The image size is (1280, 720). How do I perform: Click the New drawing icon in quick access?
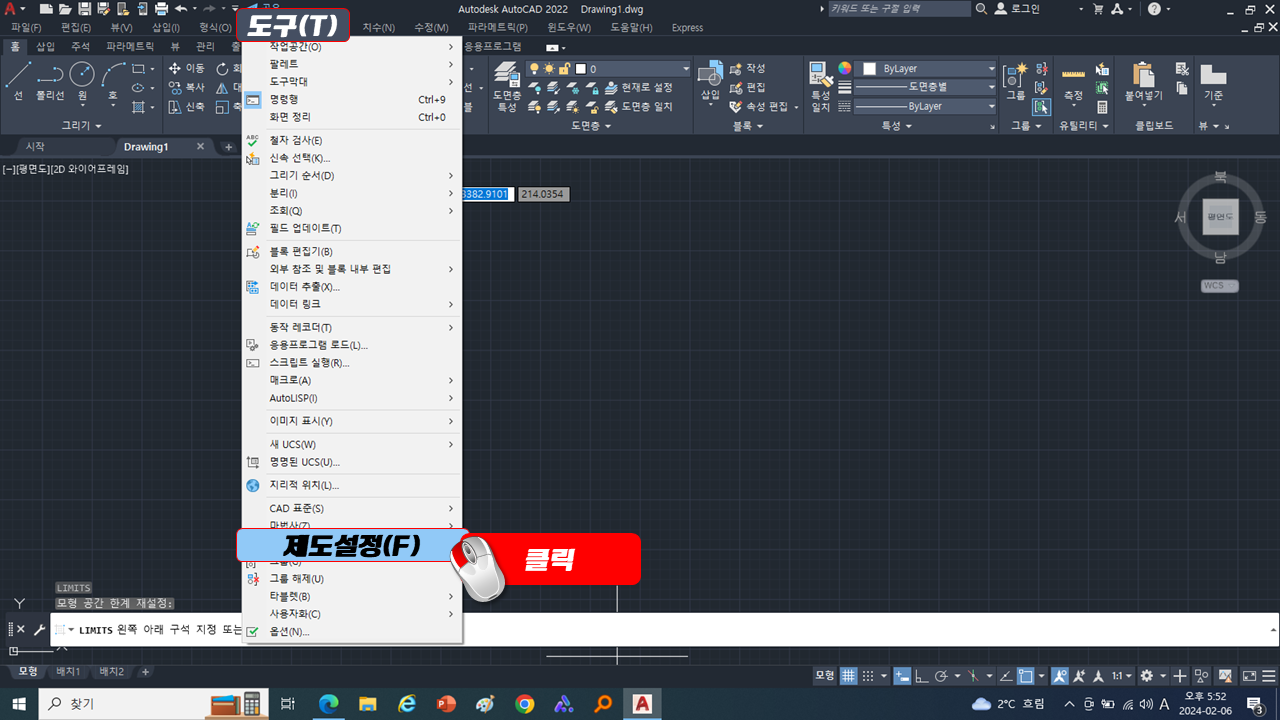[x=46, y=9]
